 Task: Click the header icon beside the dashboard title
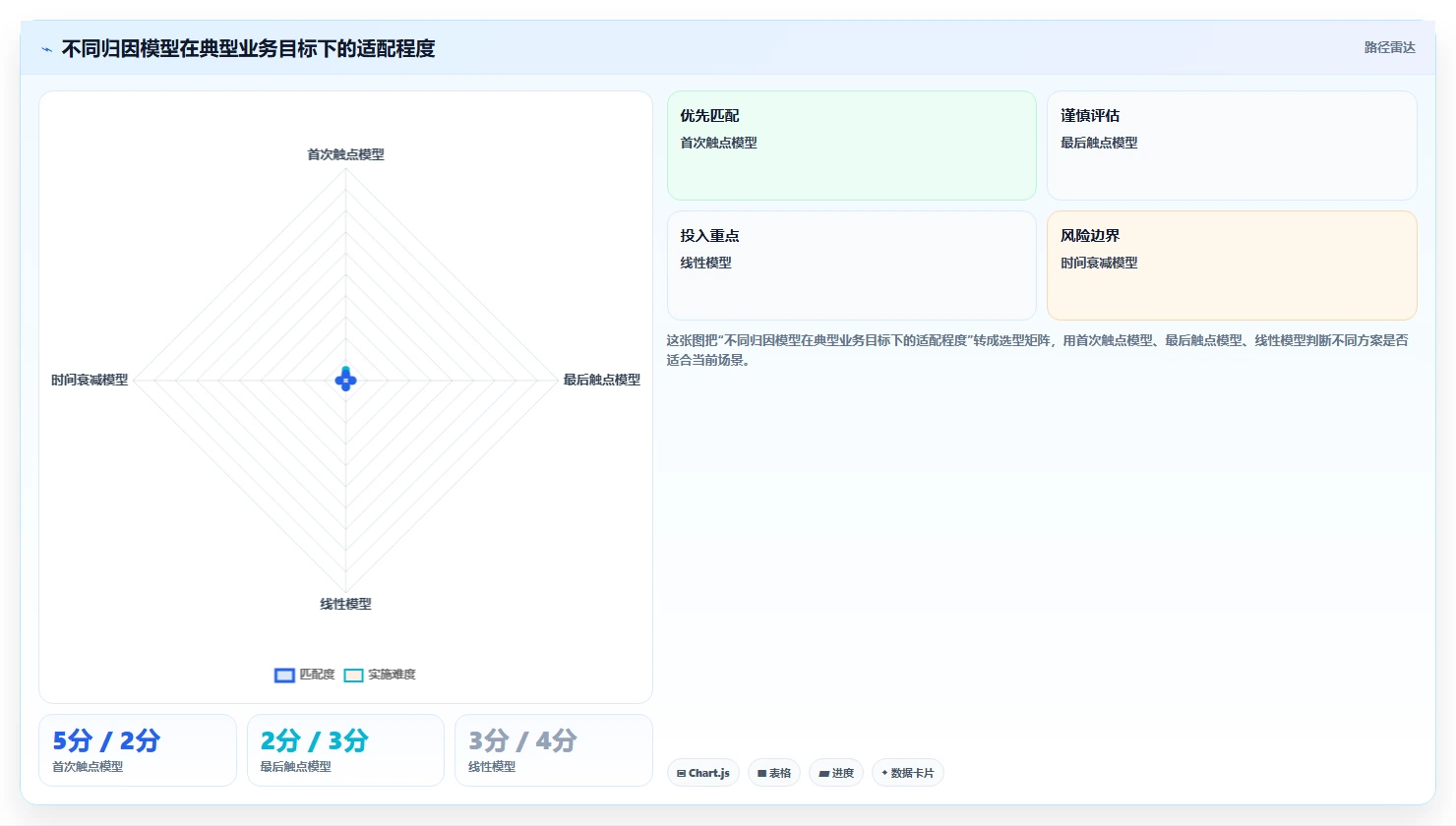pos(46,49)
